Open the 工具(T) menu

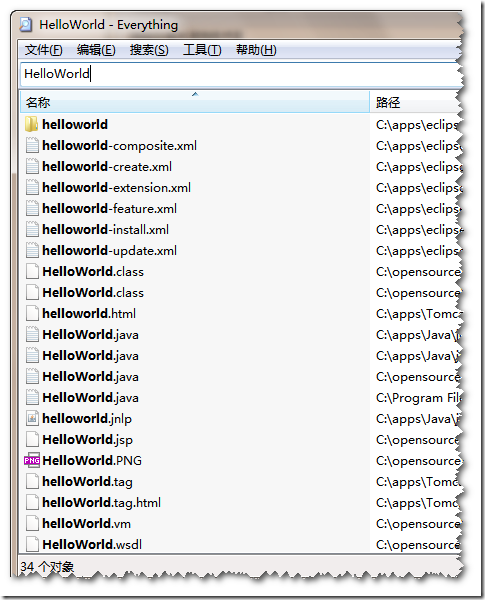[202, 50]
